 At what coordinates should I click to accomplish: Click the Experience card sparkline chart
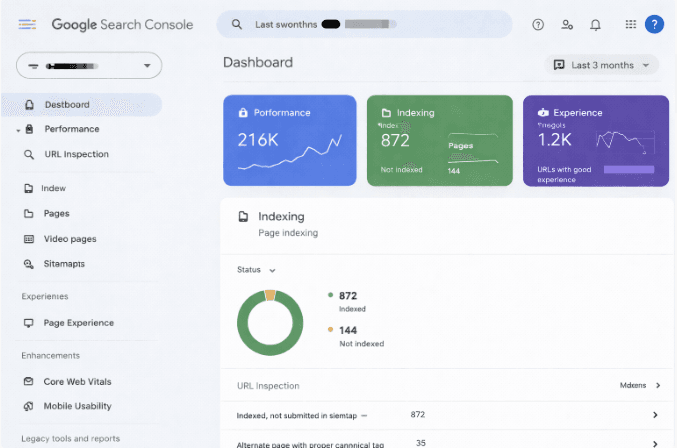click(626, 142)
